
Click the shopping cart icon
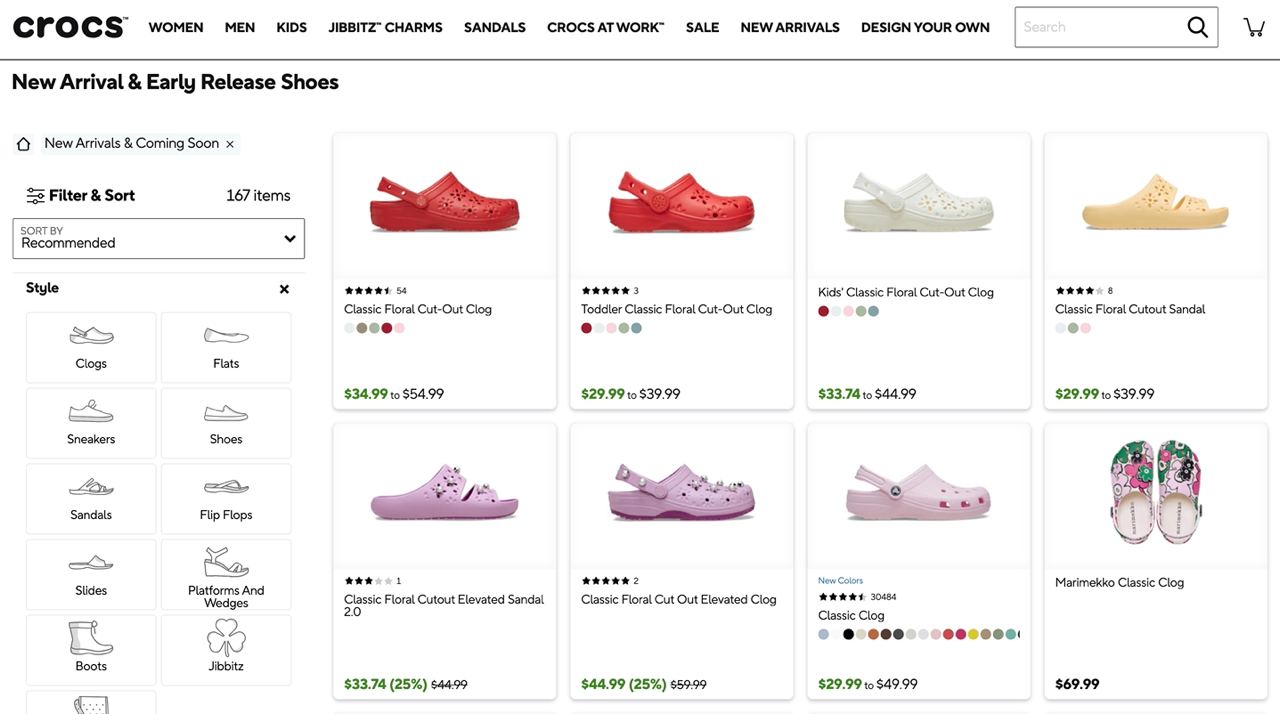pos(1254,27)
